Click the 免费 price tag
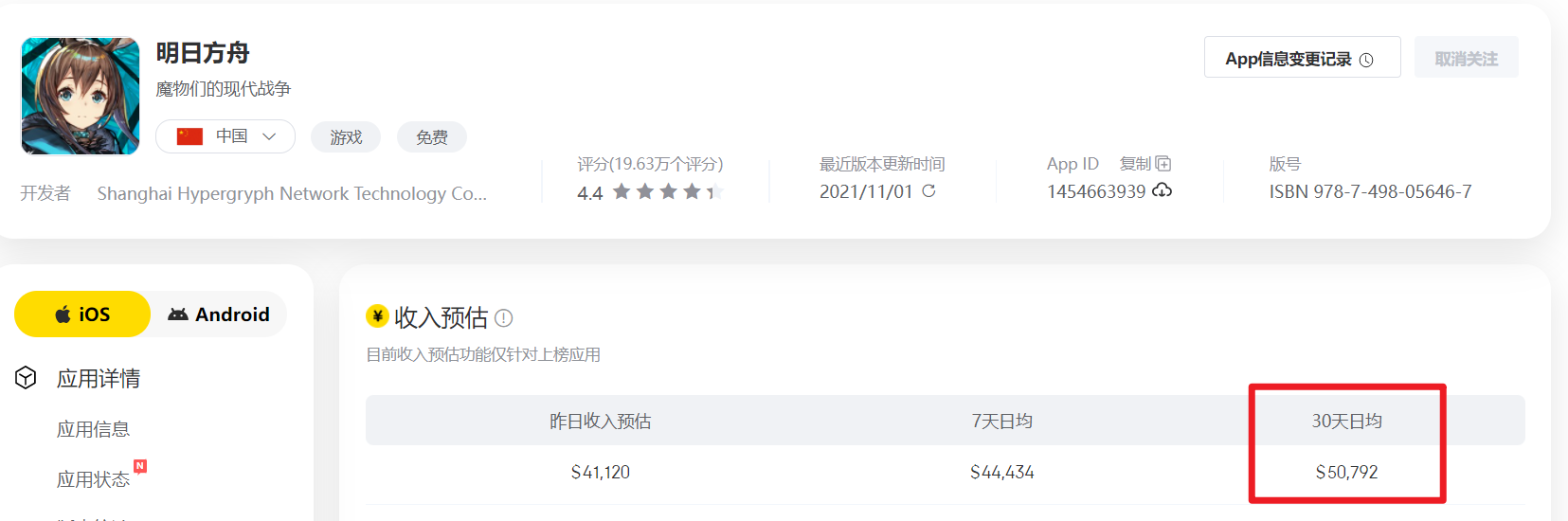The height and width of the screenshot is (521, 1568). click(432, 137)
